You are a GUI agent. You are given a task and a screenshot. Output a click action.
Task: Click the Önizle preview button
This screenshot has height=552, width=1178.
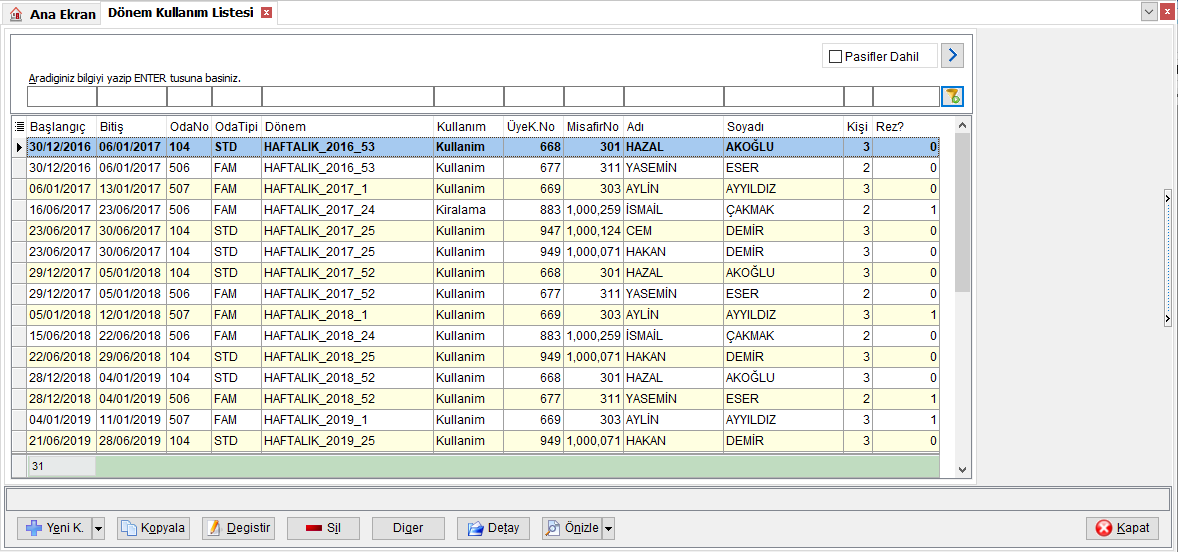pyautogui.click(x=572, y=528)
